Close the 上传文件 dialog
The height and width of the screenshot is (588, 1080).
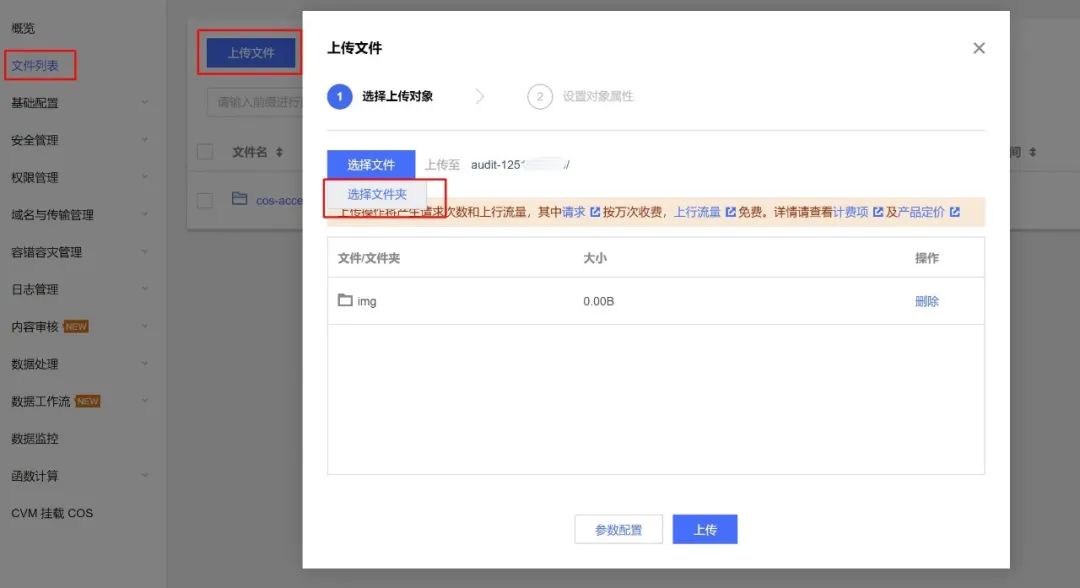pyautogui.click(x=979, y=48)
